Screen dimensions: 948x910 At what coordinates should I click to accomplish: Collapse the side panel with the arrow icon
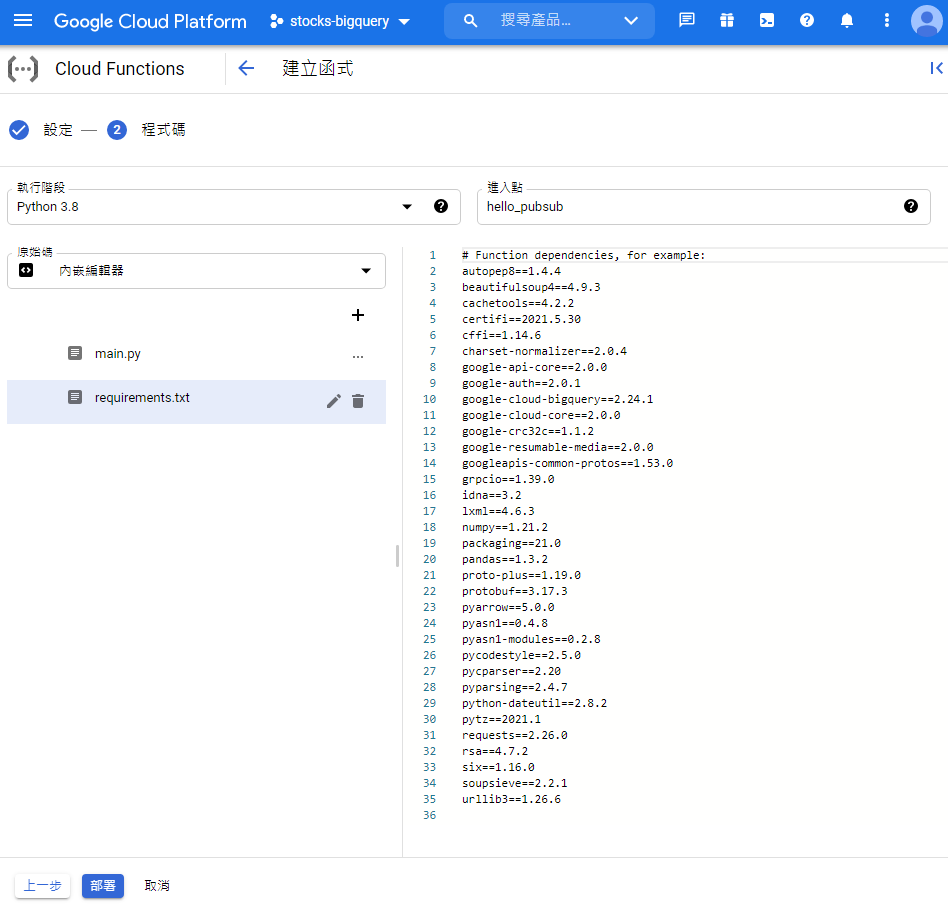[x=936, y=68]
